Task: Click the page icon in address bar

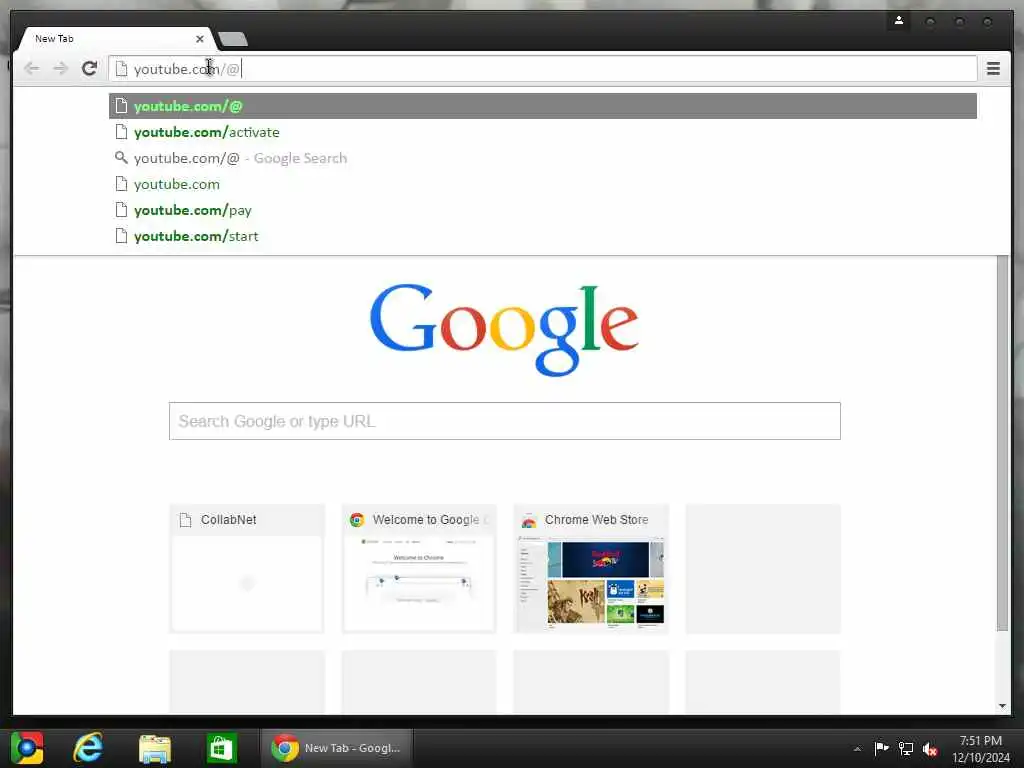Action: point(121,69)
